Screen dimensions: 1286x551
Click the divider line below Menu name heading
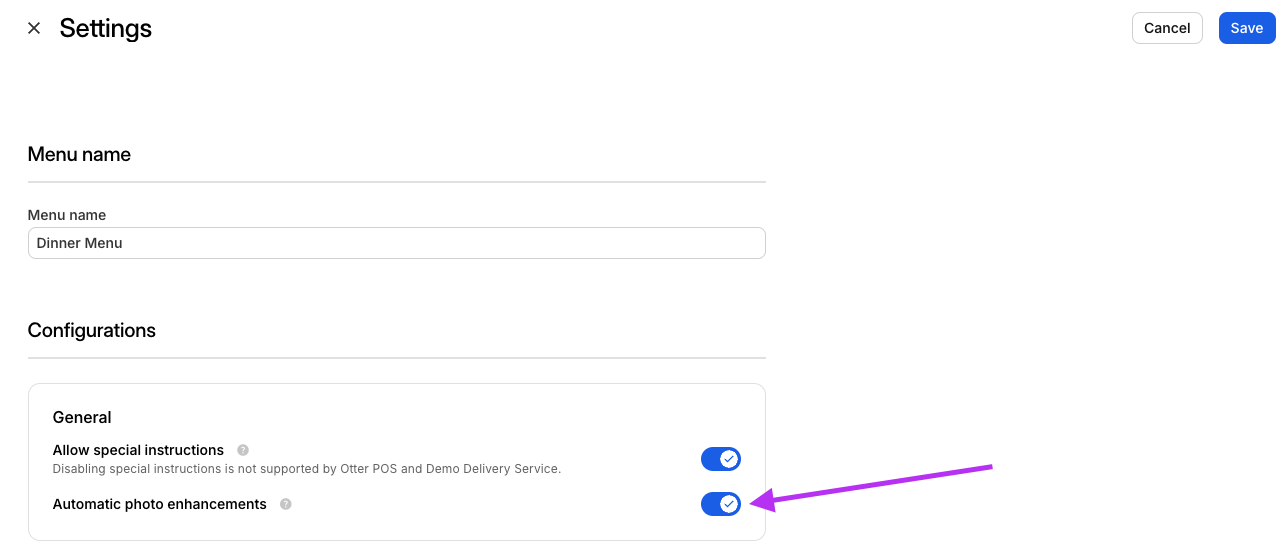[396, 182]
